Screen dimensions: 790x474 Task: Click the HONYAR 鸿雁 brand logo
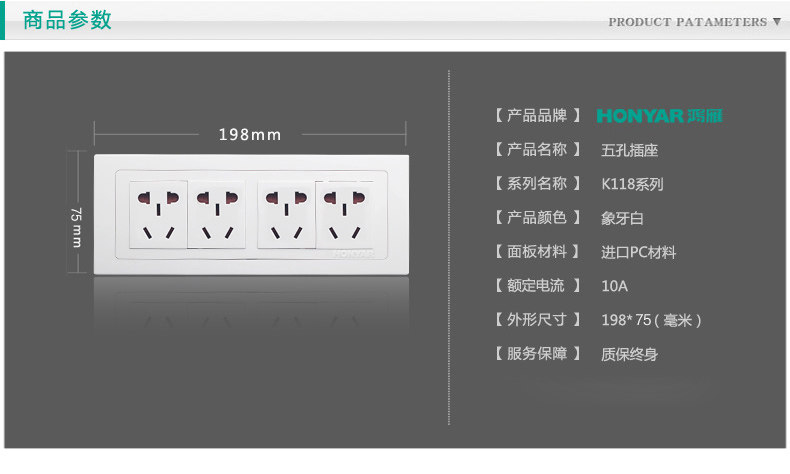pyautogui.click(x=660, y=116)
